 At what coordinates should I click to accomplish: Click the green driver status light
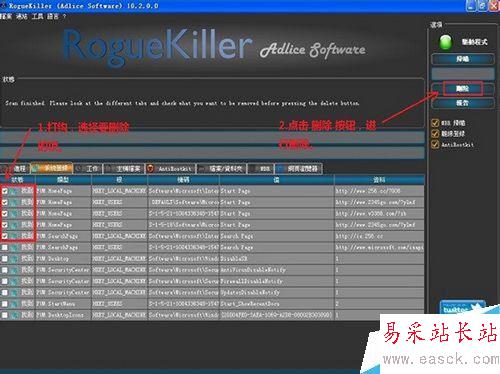click(x=446, y=42)
